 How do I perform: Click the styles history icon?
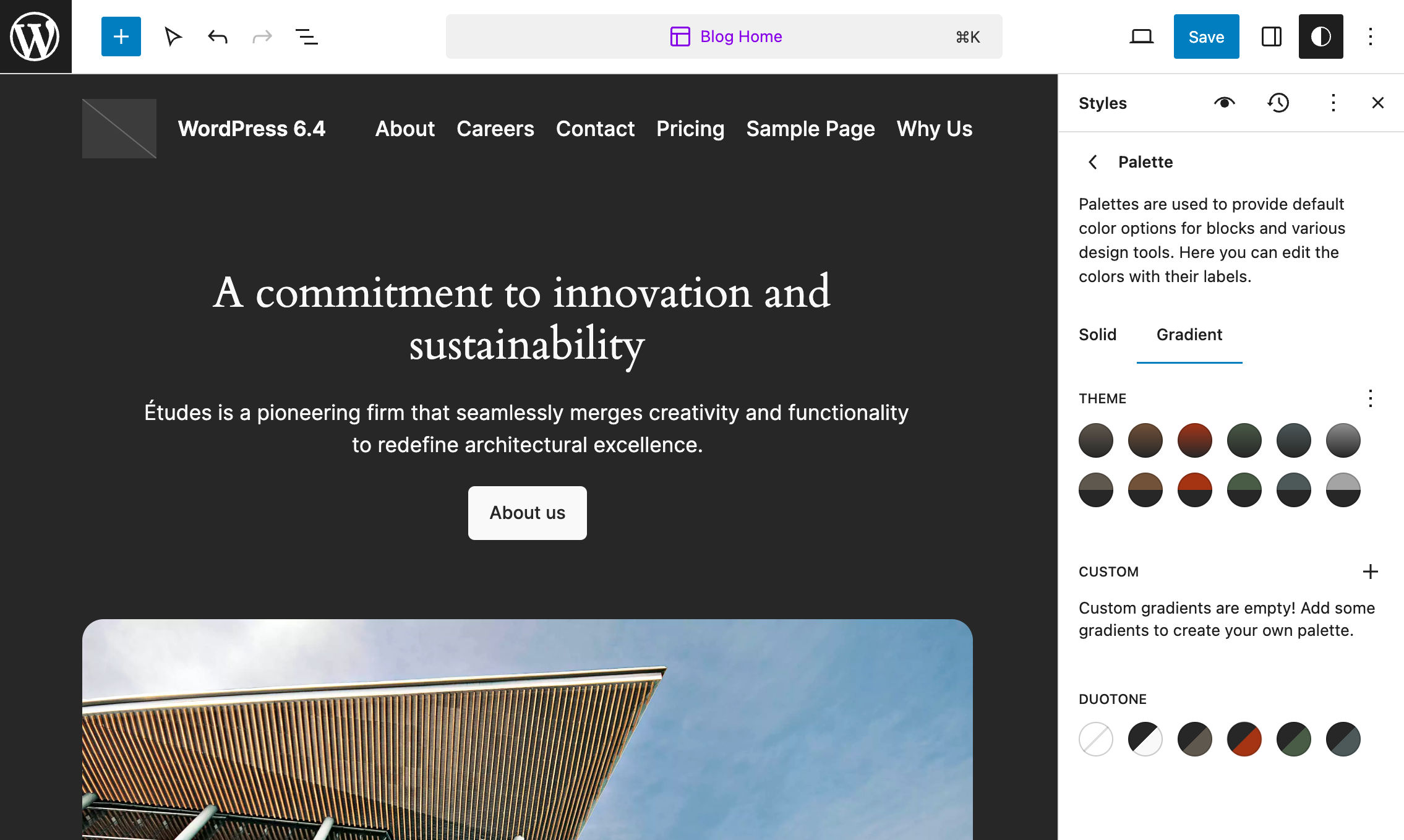coord(1278,102)
